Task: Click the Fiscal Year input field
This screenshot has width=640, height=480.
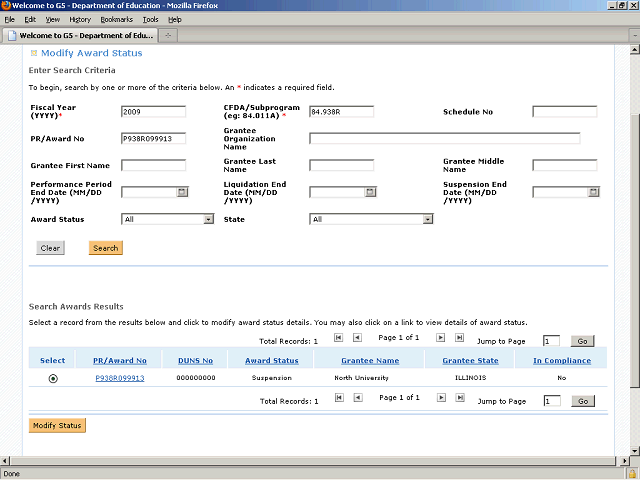Action: tap(153, 111)
